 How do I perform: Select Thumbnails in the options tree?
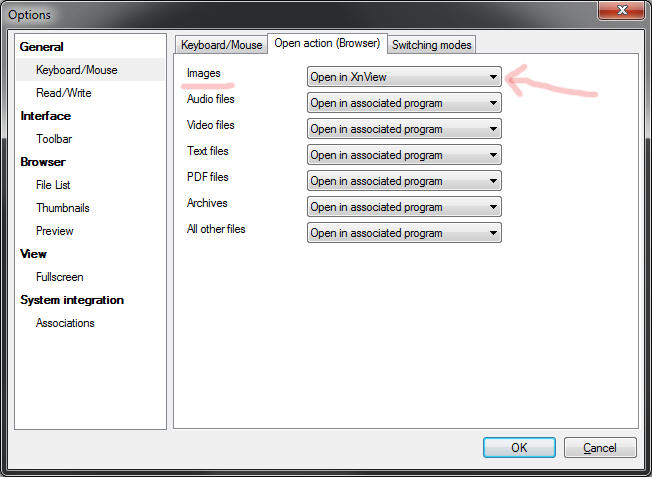coord(63,208)
